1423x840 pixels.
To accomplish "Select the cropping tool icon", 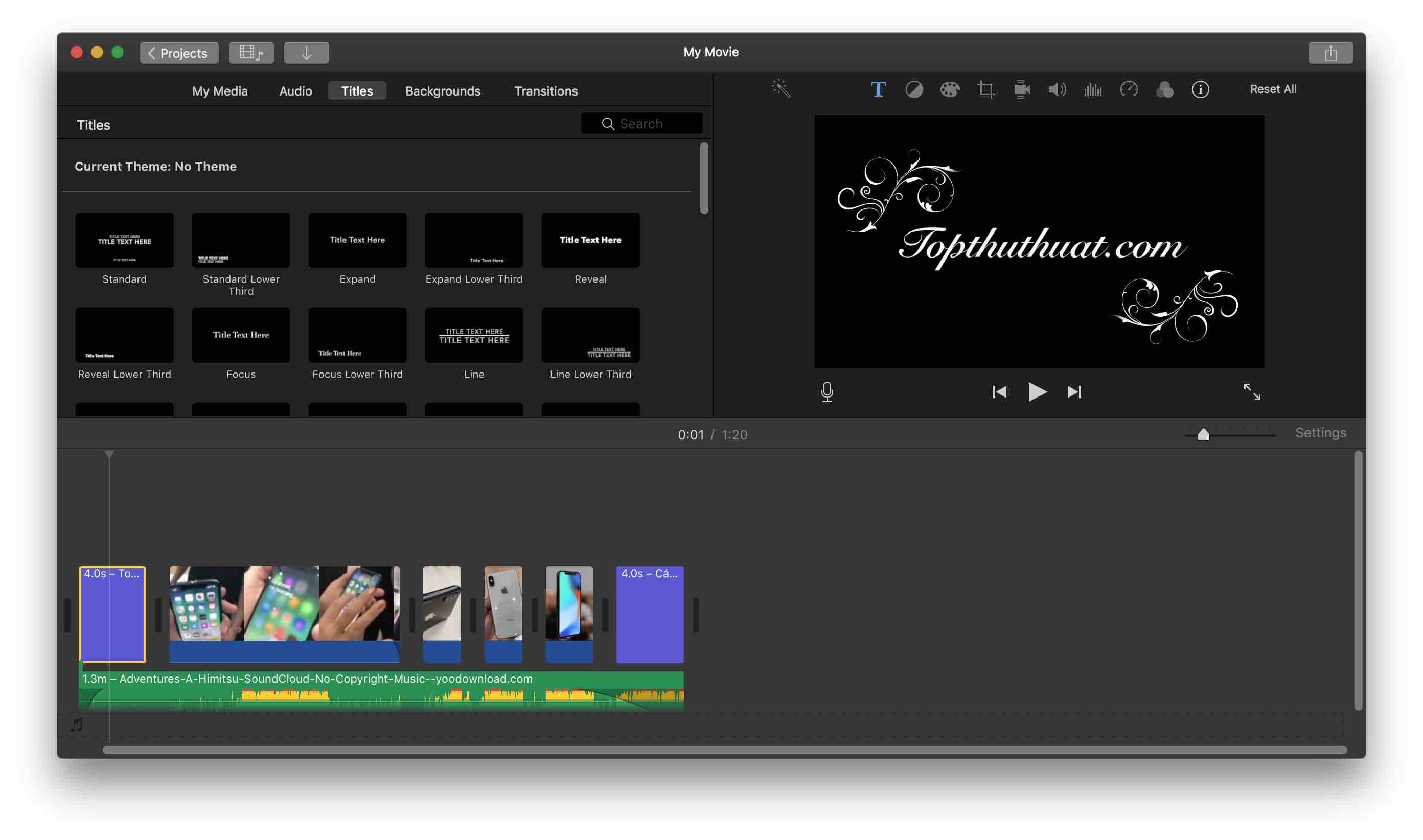I will coord(986,89).
